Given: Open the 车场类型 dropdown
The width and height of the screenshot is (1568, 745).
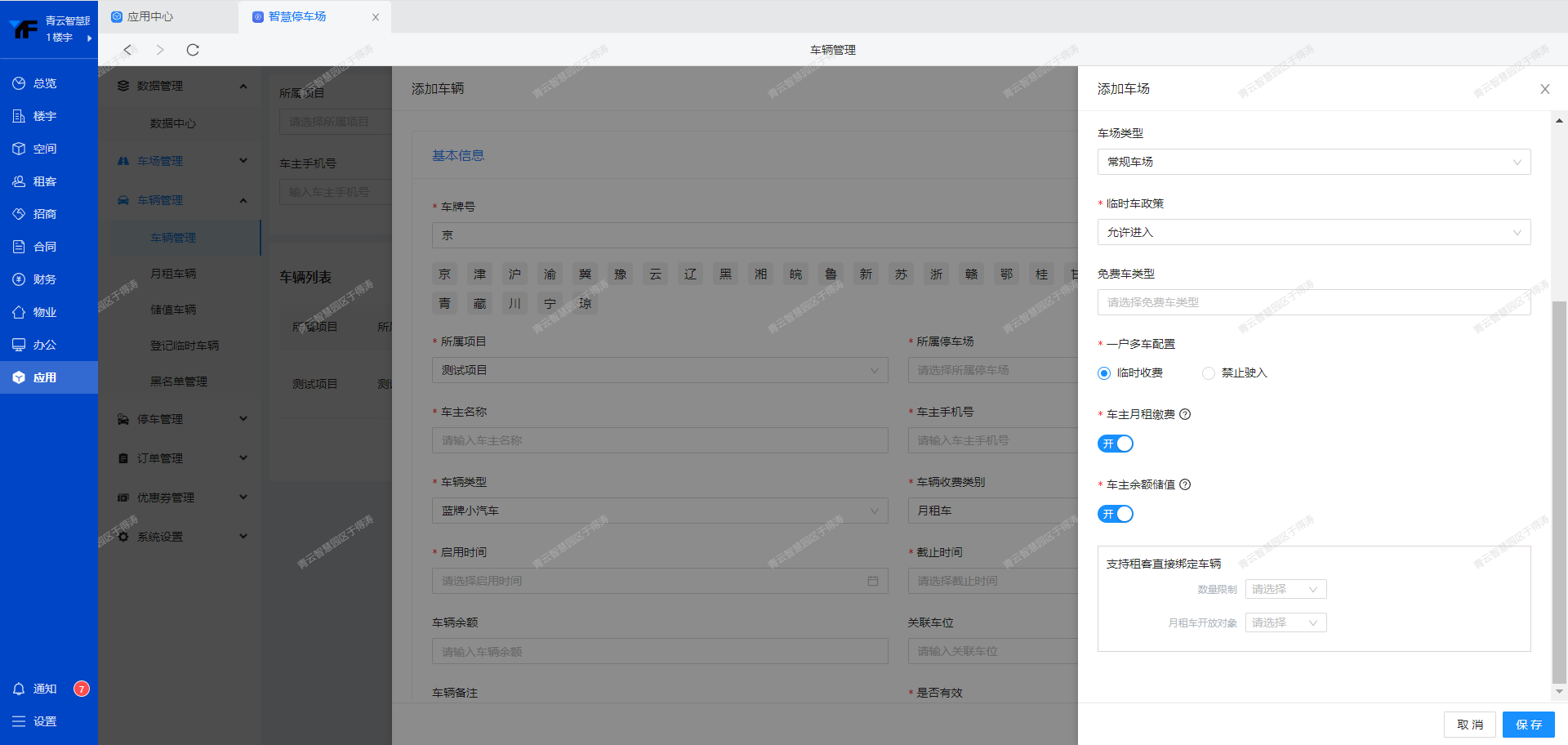Looking at the screenshot, I should click(1313, 162).
